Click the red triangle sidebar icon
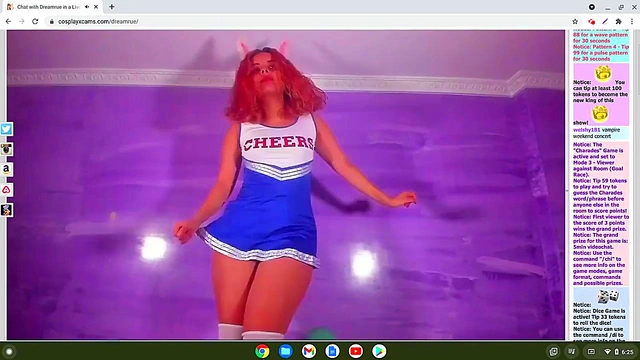Image resolution: width=640 pixels, height=360 pixels. pos(6,190)
